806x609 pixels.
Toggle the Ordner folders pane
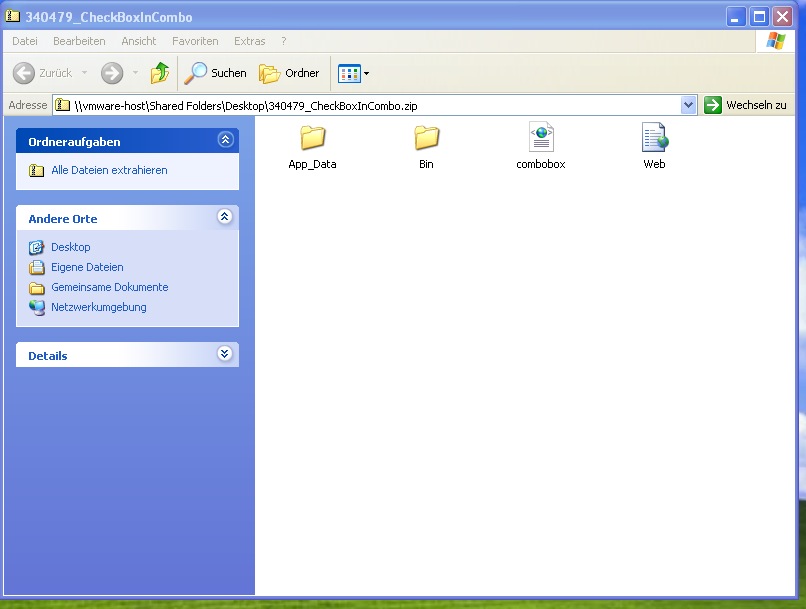289,73
